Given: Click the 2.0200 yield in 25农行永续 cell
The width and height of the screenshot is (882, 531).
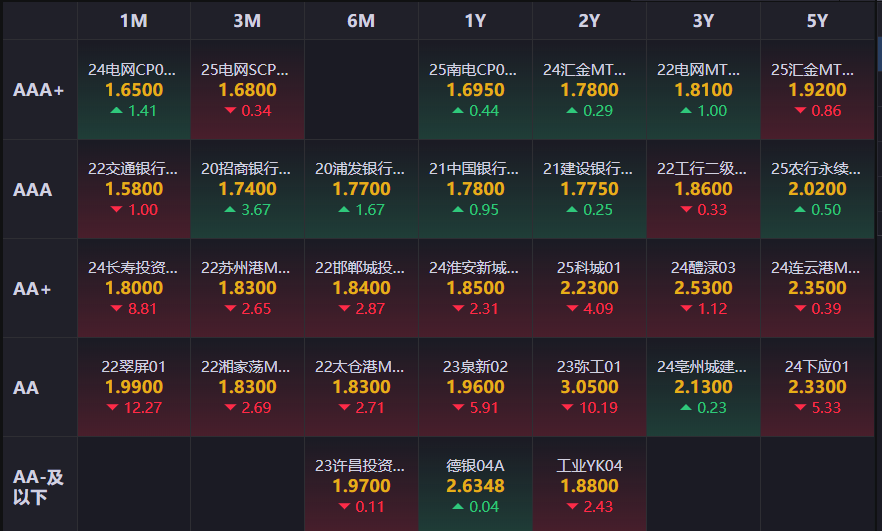Looking at the screenshot, I should coord(817,189).
